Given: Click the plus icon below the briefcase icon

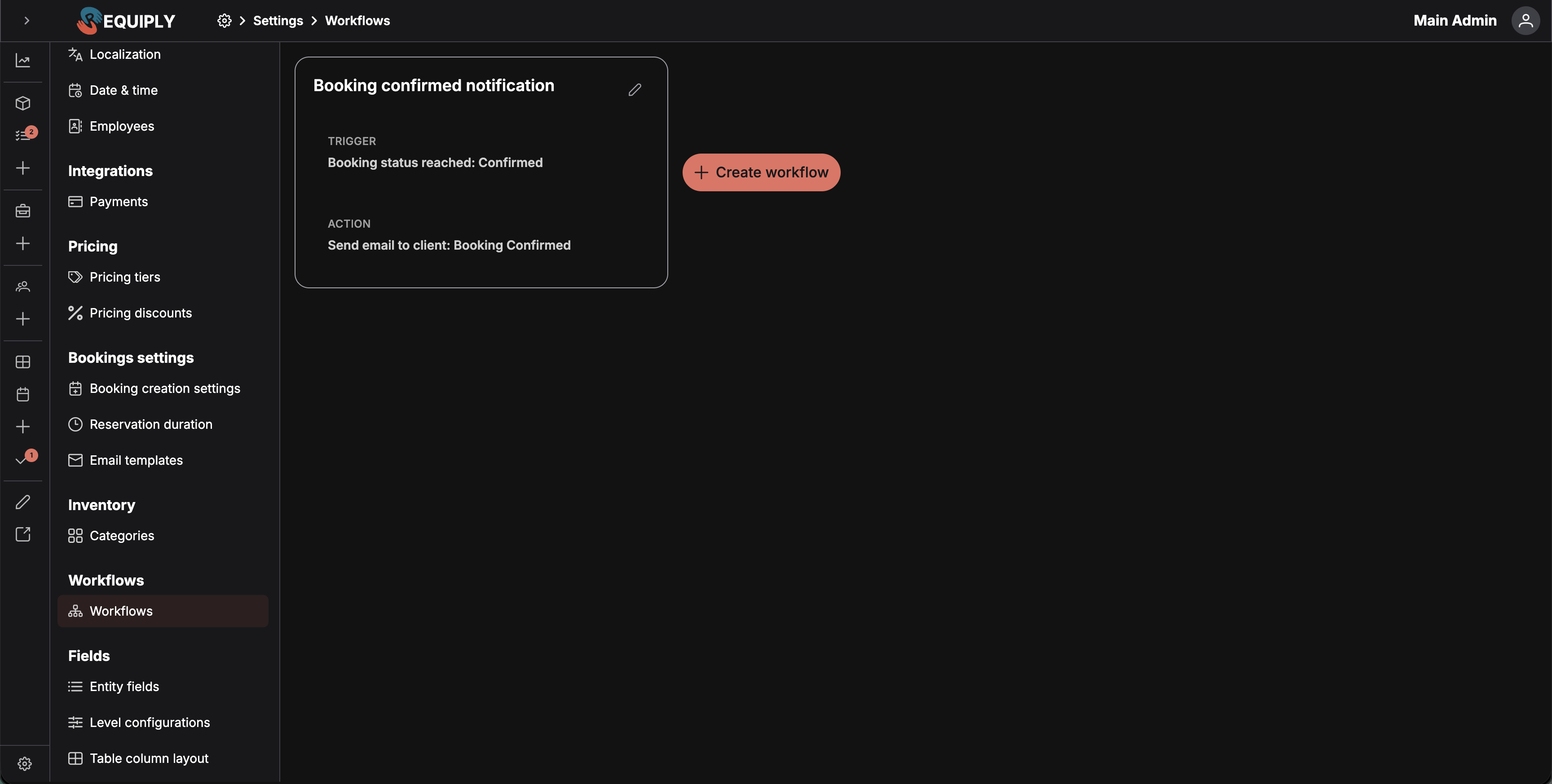Looking at the screenshot, I should pos(23,243).
